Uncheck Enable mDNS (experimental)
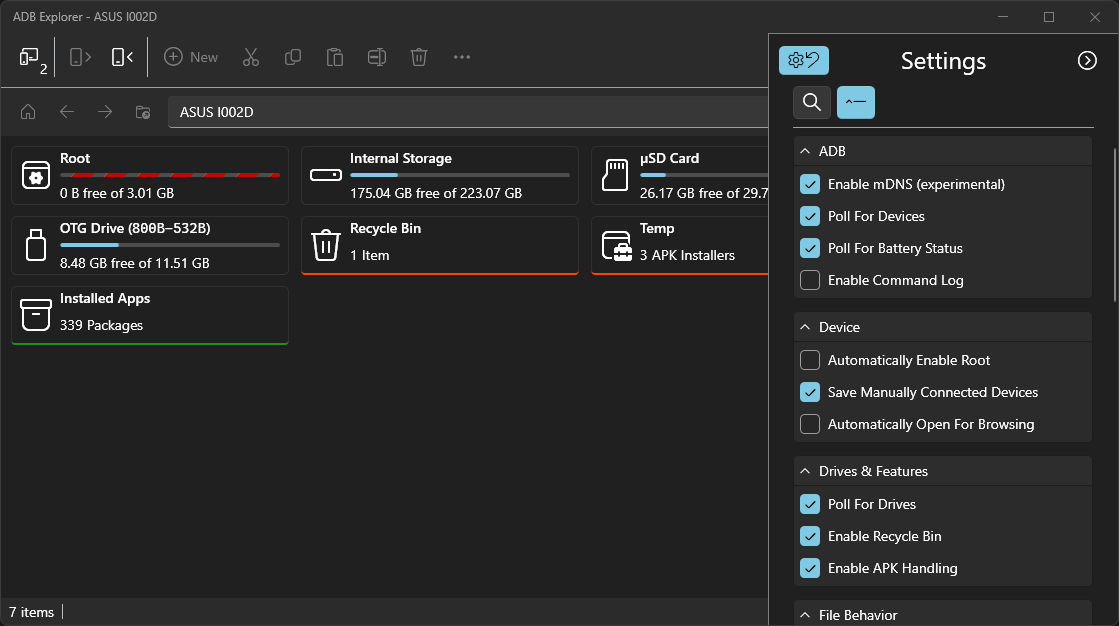Image resolution: width=1119 pixels, height=626 pixels. tap(810, 184)
